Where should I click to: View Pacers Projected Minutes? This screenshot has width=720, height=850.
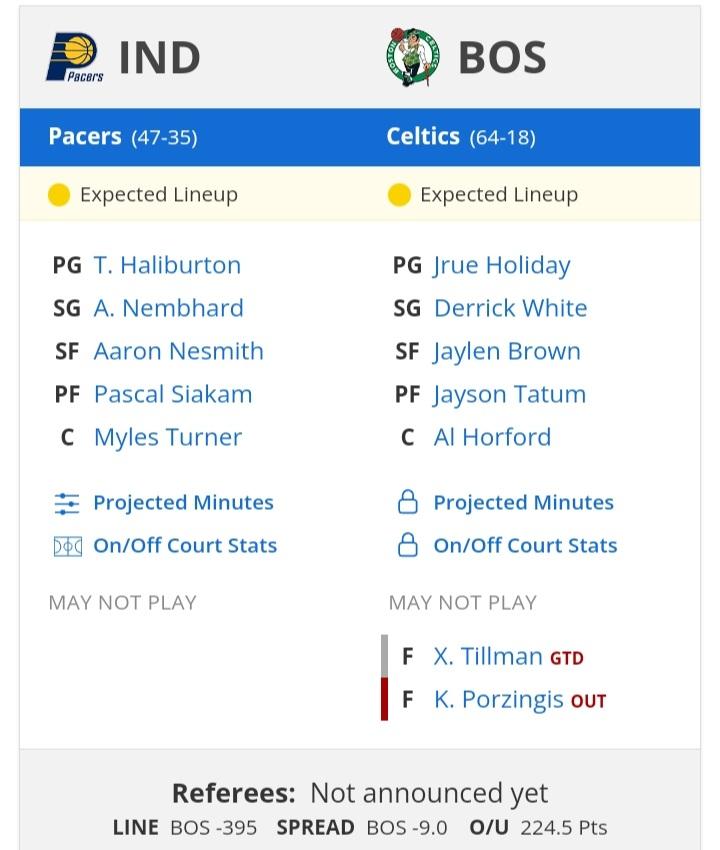(183, 503)
